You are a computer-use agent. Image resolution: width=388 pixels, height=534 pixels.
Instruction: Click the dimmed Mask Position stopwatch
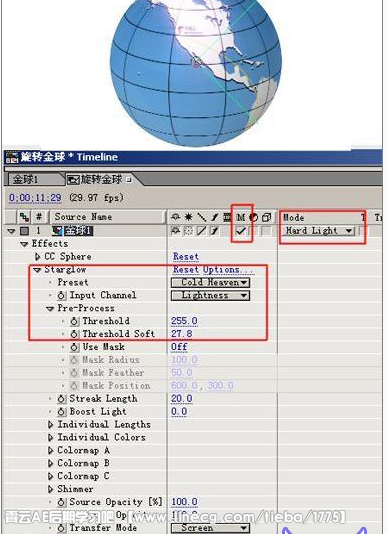pyautogui.click(x=74, y=386)
